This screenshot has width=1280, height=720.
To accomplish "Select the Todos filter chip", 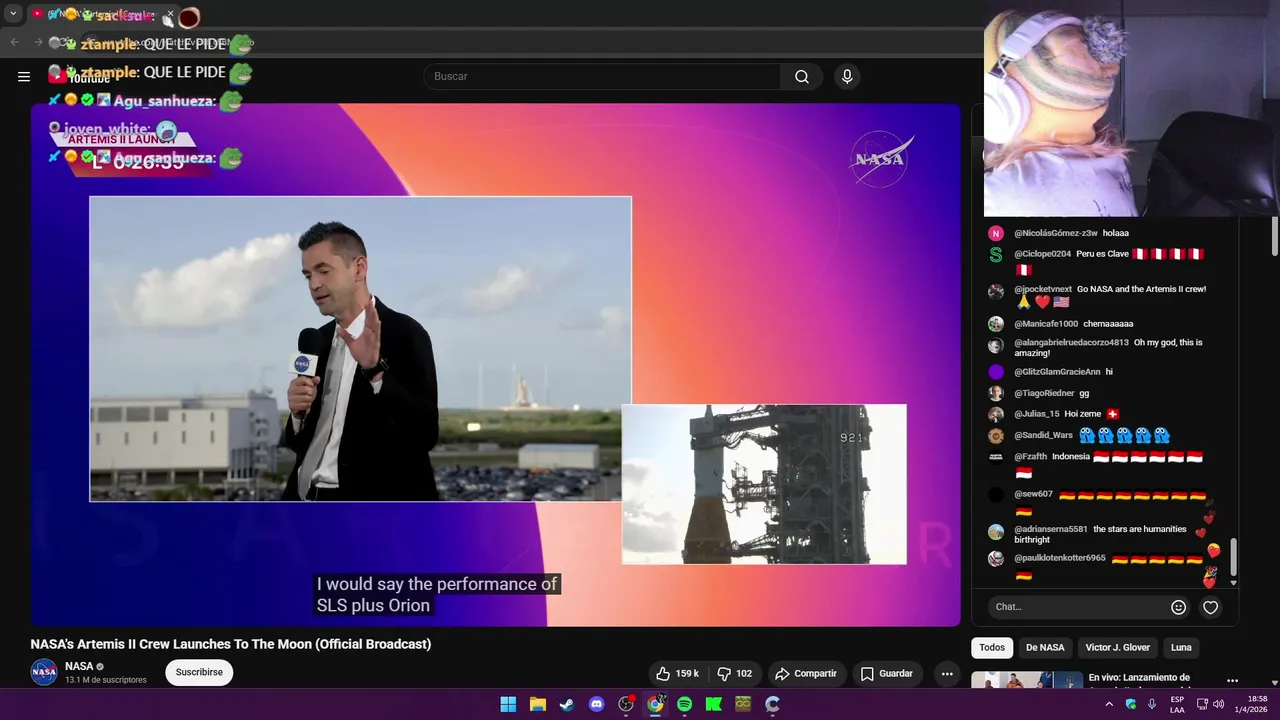I will point(992,648).
